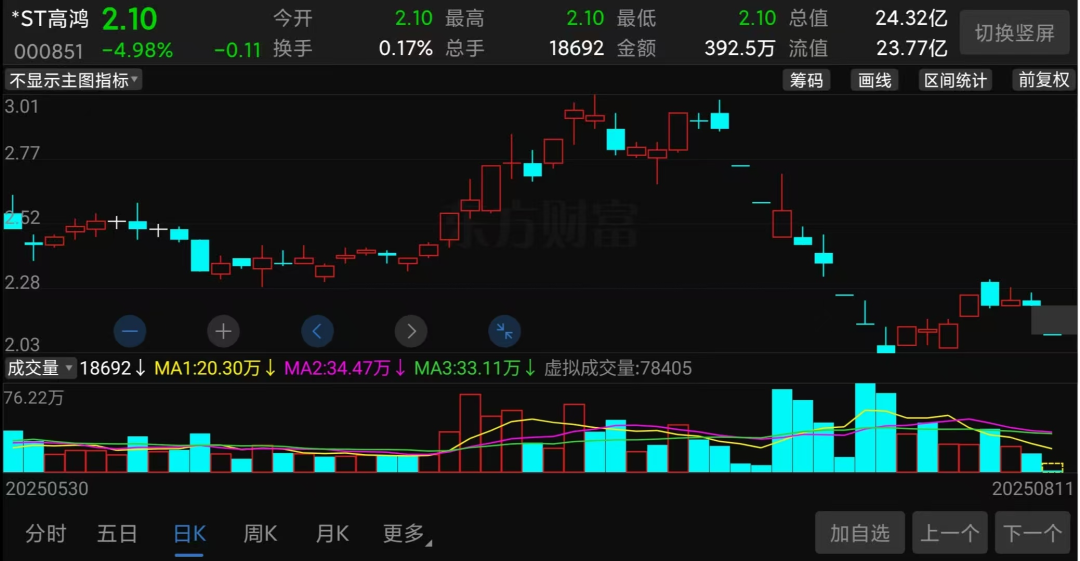Click the 76.22万 volume axis label
Image resolution: width=1080 pixels, height=561 pixels.
click(x=34, y=398)
